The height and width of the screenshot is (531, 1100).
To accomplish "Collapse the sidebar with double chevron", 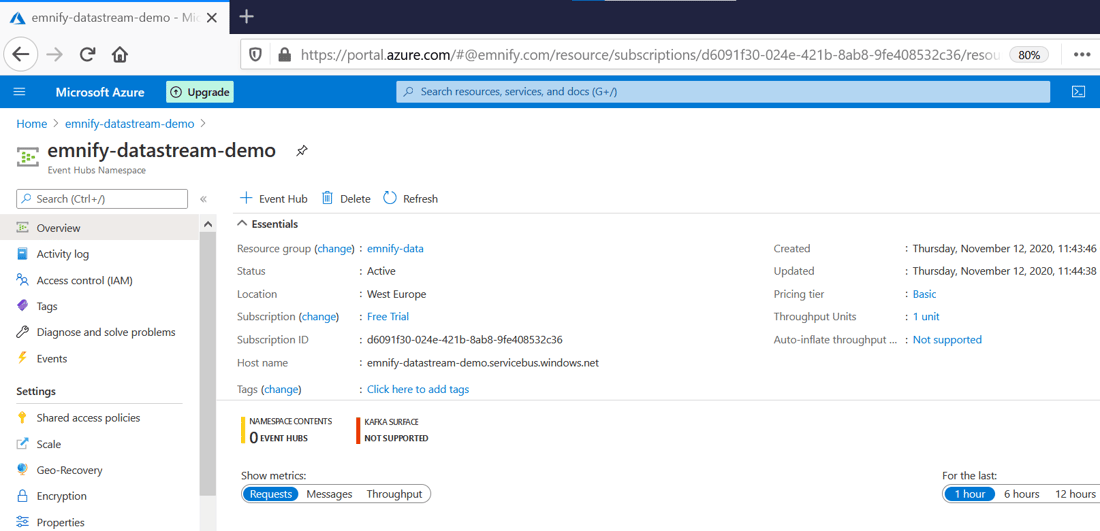I will tap(203, 199).
